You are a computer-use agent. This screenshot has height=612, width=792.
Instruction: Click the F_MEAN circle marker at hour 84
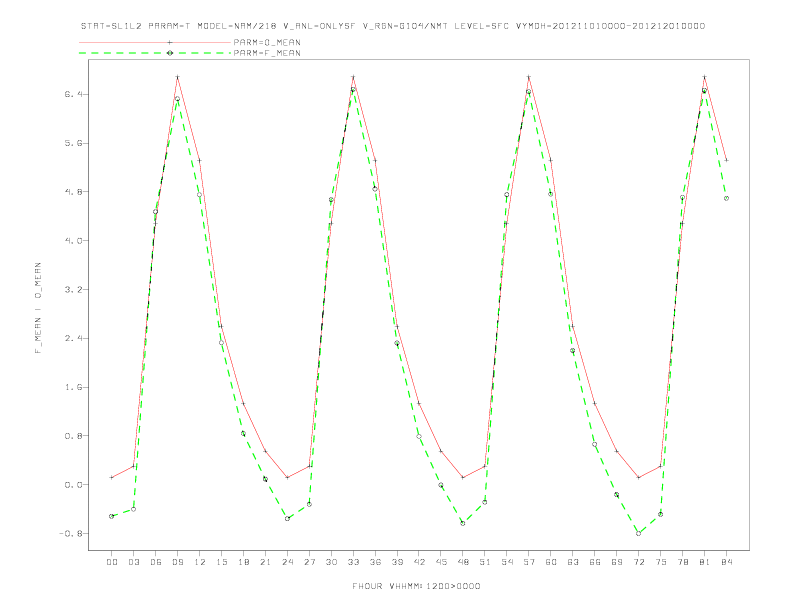tap(726, 198)
